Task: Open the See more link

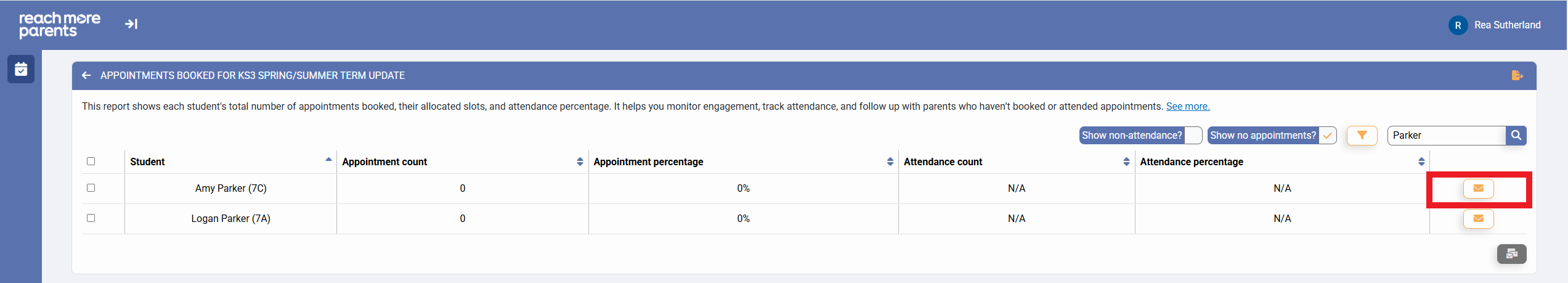Action: 1187,107
